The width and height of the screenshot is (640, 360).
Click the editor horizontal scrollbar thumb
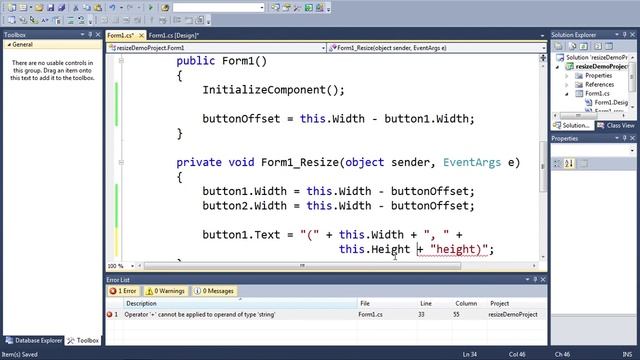[302, 266]
